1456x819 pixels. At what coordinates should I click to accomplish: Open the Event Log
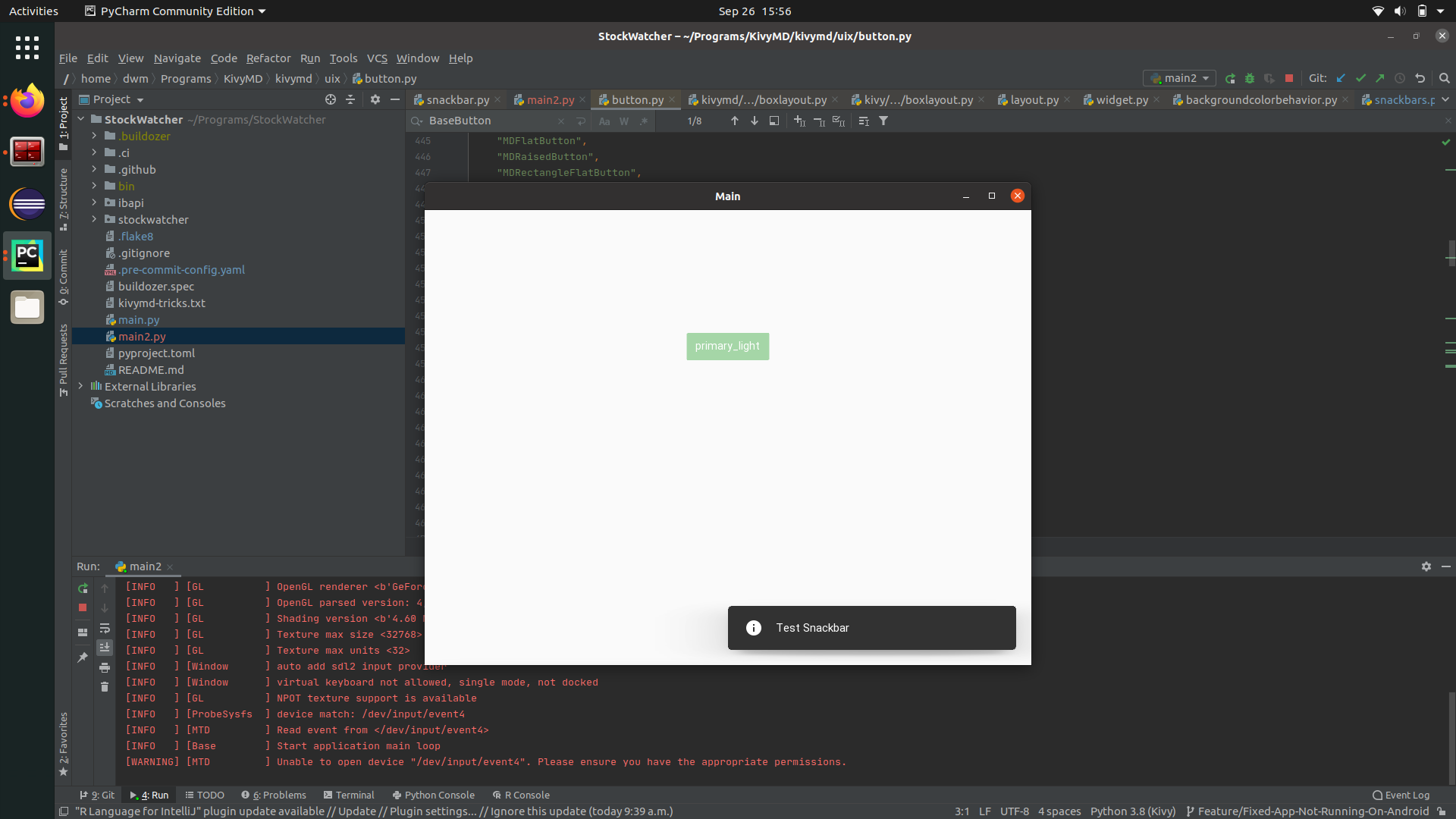pos(1400,795)
